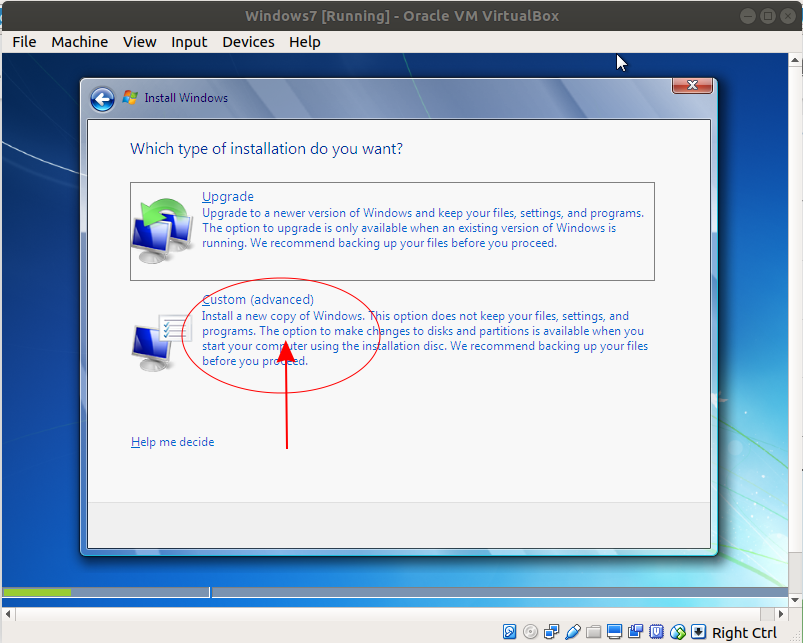Click the recording status icon
803x643 pixels.
[636, 632]
